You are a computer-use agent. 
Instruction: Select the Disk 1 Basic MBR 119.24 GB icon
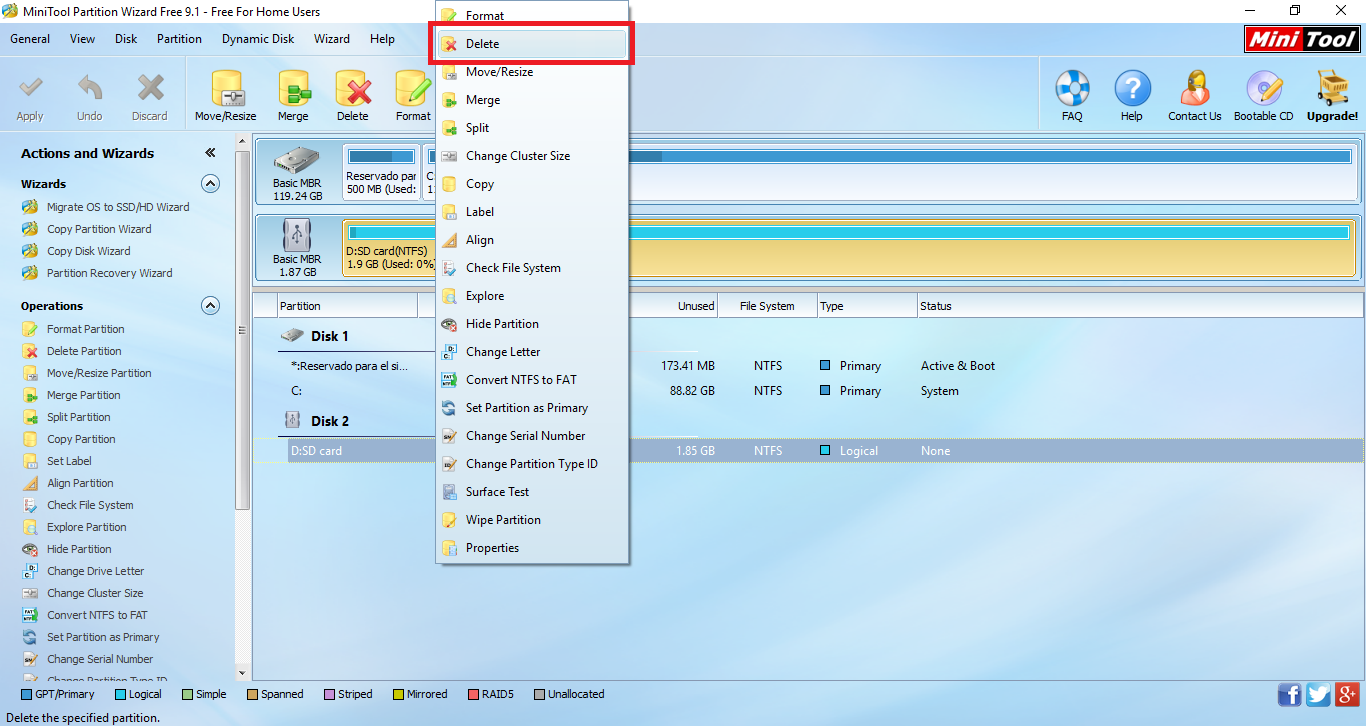297,174
